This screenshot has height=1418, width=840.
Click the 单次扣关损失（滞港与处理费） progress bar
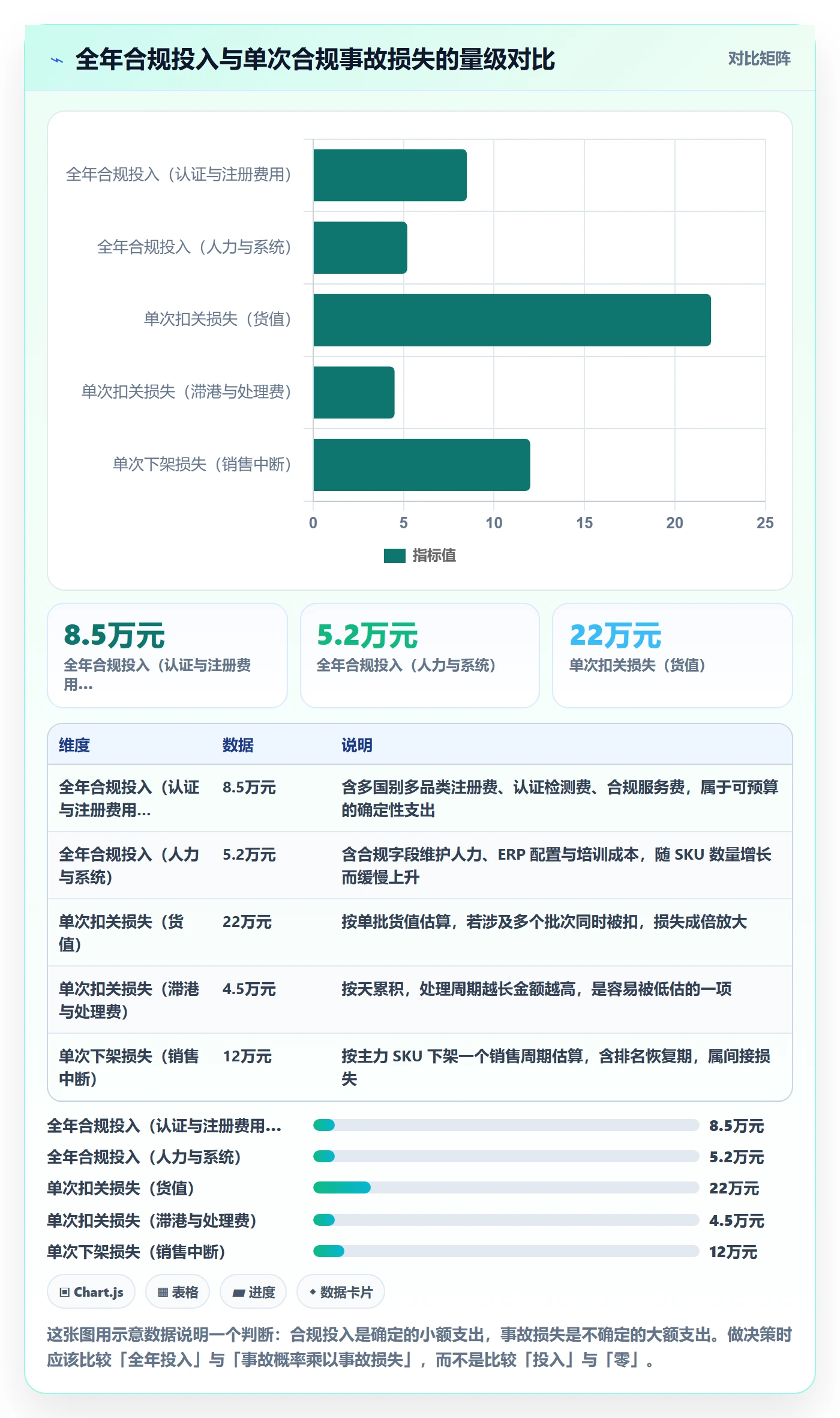point(506,1220)
